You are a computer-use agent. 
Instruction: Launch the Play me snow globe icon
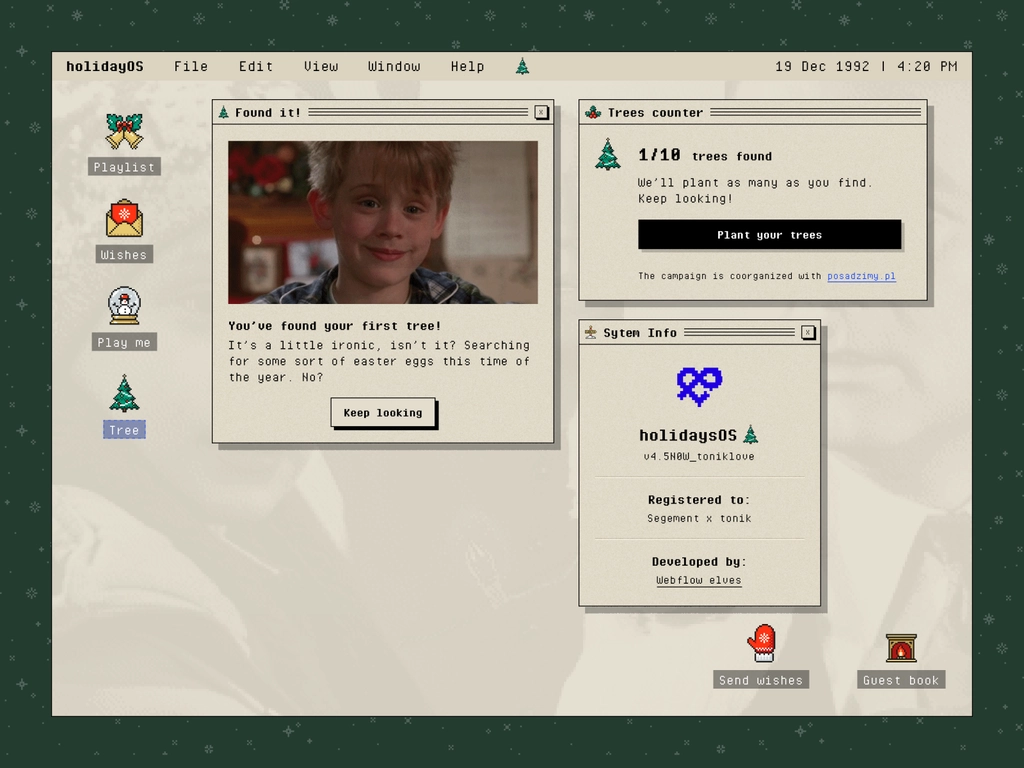[124, 306]
